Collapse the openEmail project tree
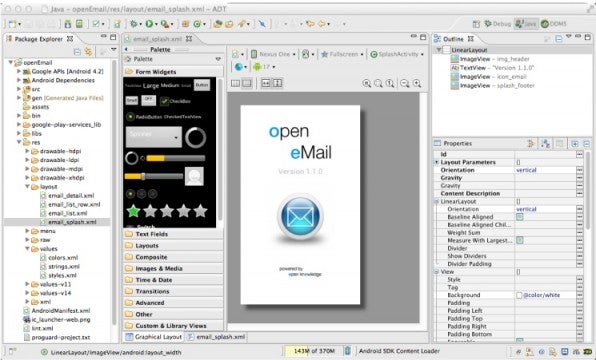596x360 pixels. (11, 62)
